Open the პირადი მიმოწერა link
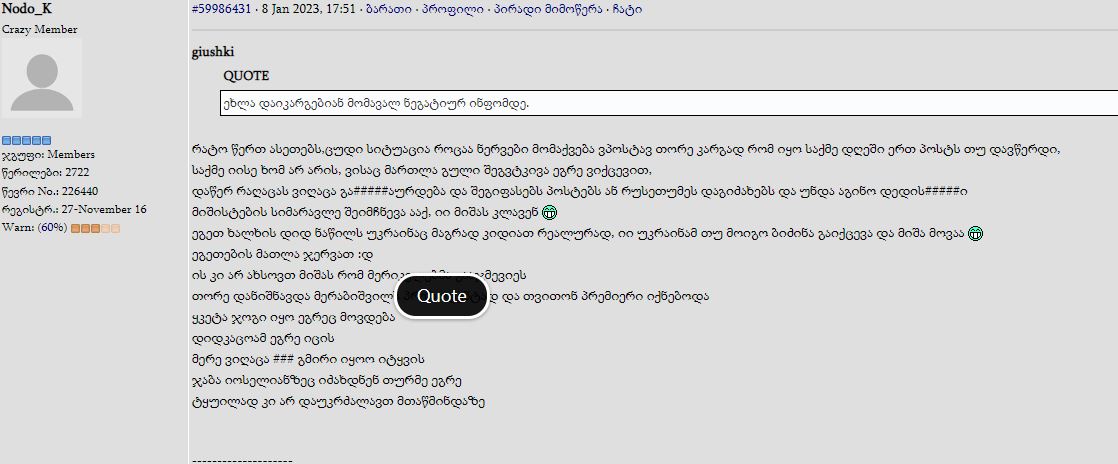 click(548, 10)
